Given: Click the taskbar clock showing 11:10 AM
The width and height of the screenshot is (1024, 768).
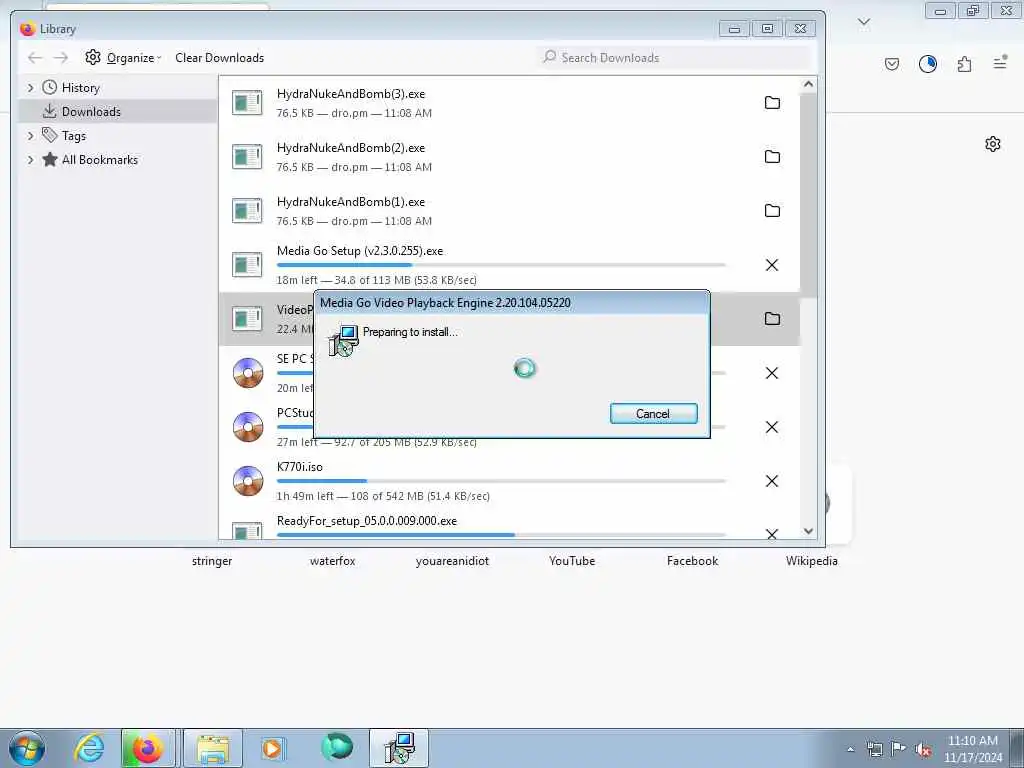Looking at the screenshot, I should click(972, 749).
